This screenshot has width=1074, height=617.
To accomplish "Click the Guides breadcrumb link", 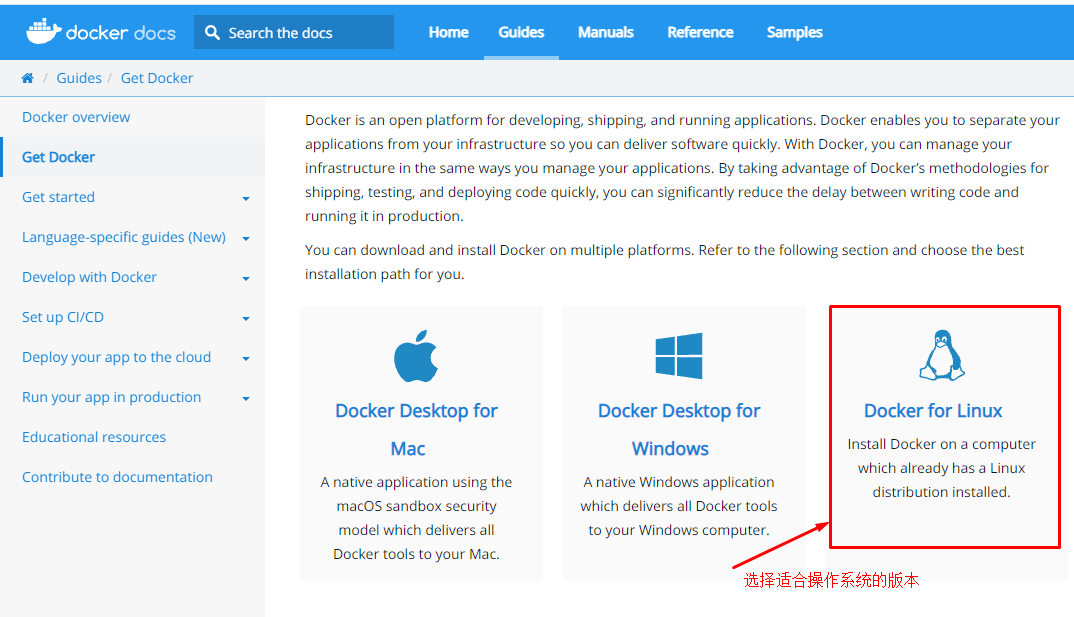I will [x=79, y=78].
